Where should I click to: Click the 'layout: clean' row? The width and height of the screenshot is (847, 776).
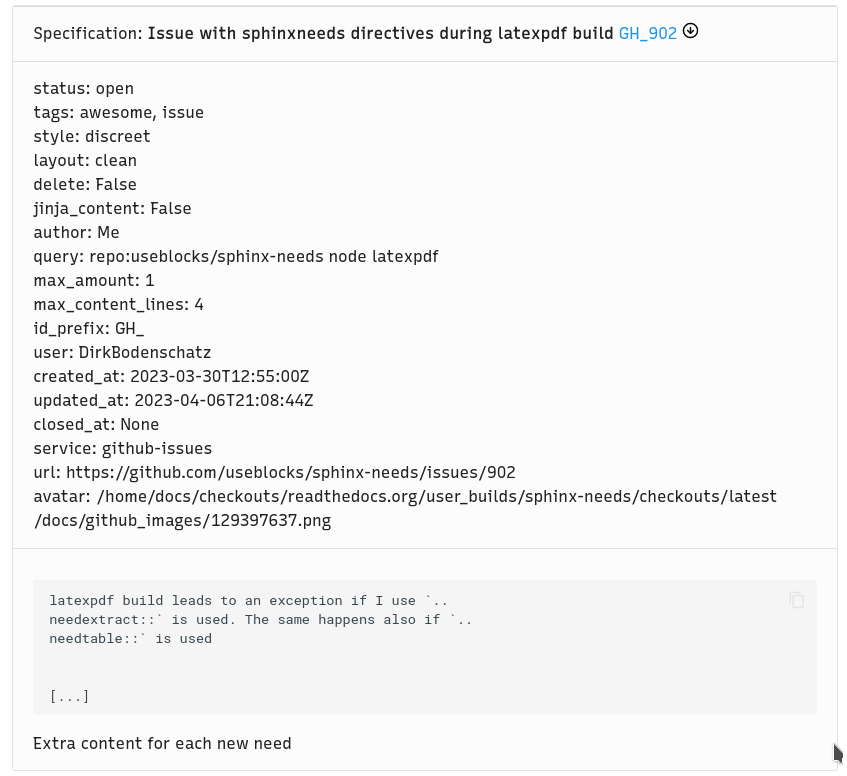pos(85,161)
